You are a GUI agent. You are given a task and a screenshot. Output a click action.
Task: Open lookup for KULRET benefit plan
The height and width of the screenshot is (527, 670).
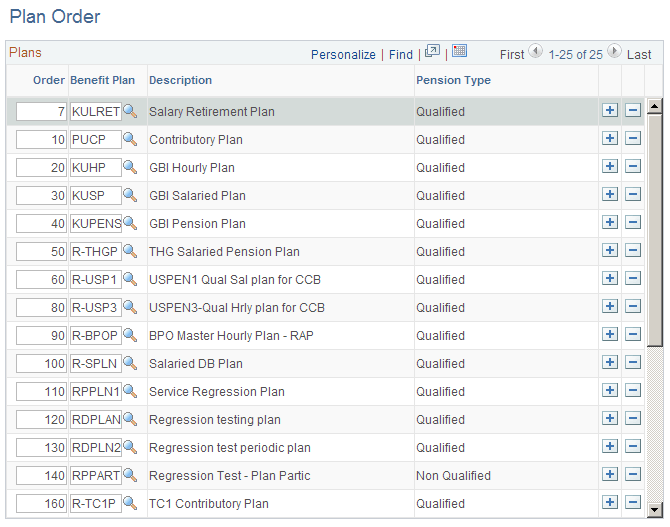130,112
